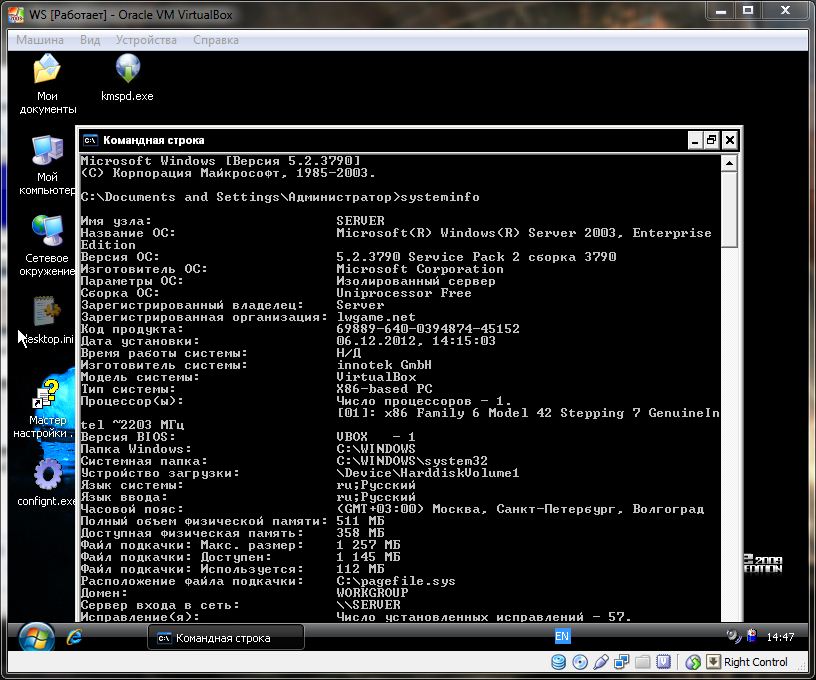Click the install date 06.12.2012, 14:15:03
This screenshot has width=816, height=680.
coord(416,341)
